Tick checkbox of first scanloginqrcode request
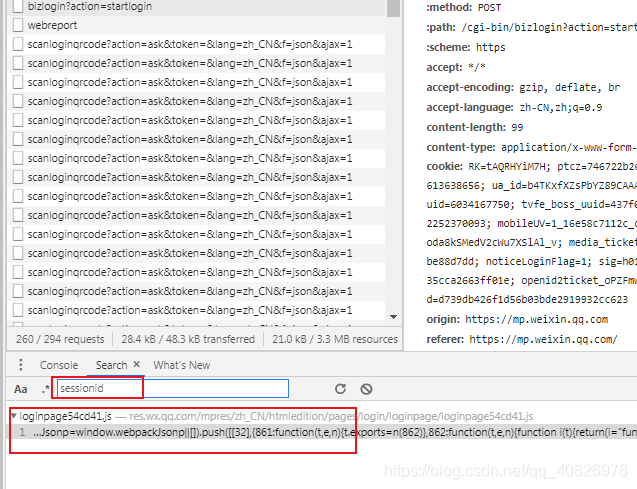This screenshot has width=637, height=489. (x=18, y=44)
